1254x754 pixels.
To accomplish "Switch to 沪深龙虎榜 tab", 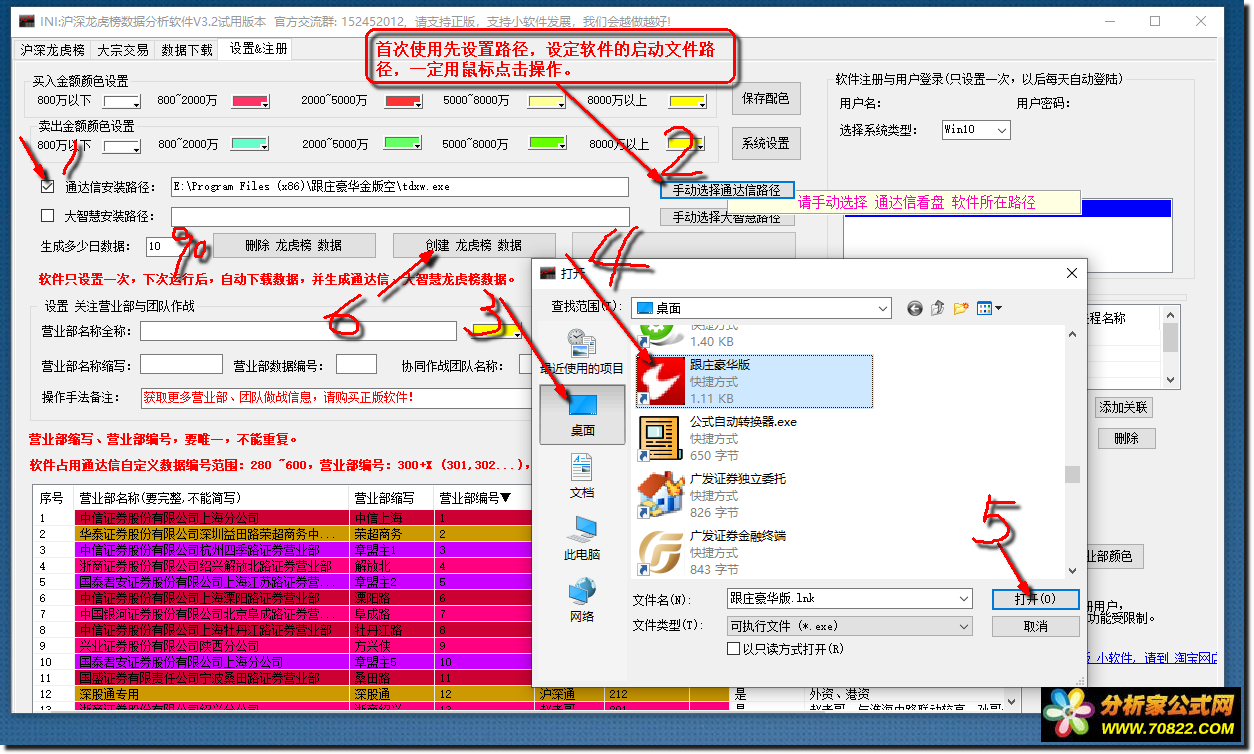I will 52,49.
